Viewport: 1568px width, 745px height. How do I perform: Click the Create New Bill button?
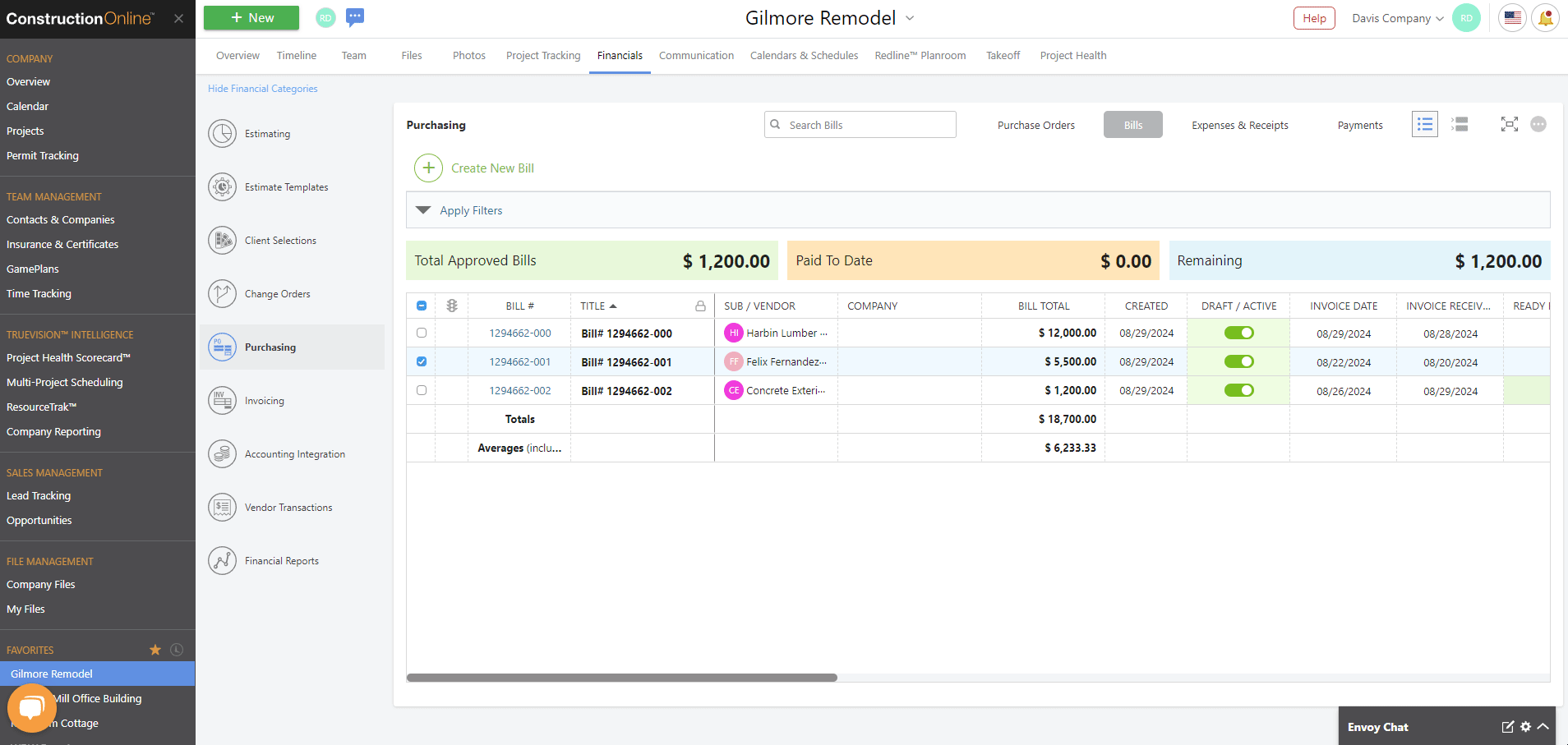[474, 168]
